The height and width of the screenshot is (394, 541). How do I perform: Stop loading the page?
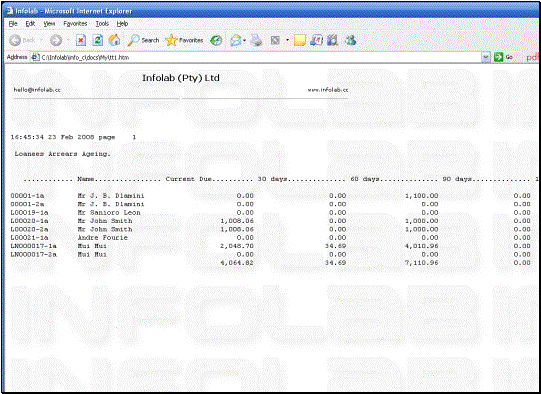81,40
